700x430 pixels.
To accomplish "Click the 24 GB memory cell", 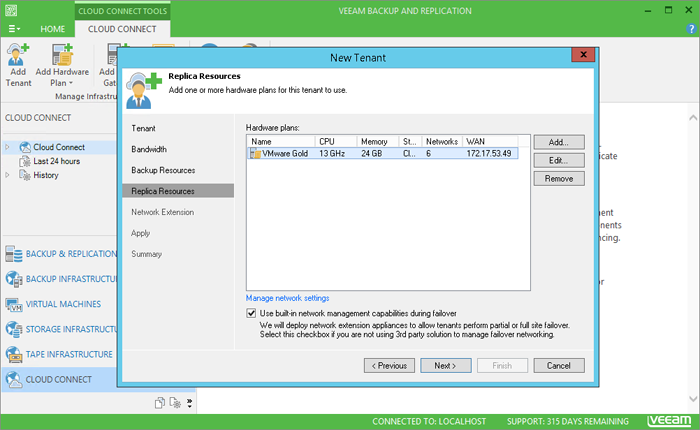I will coord(371,153).
